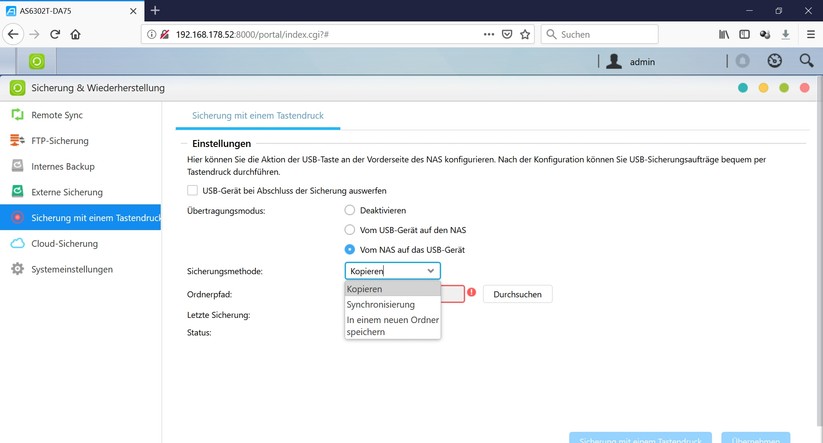Switch to Sicherung mit einem Tastendruck tab
The height and width of the screenshot is (443, 823).
click(x=258, y=115)
